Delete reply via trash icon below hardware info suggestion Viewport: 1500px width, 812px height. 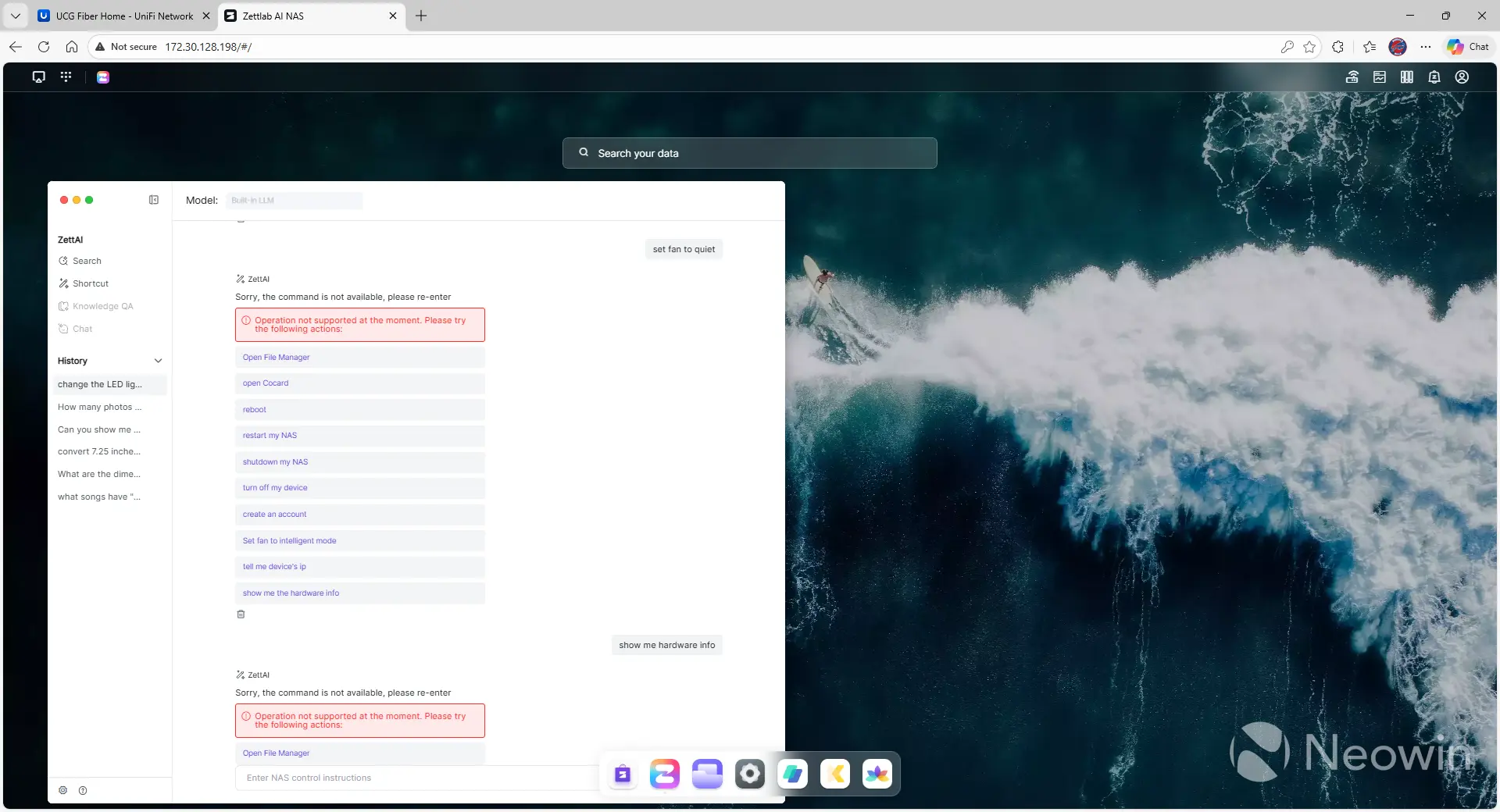tap(241, 614)
